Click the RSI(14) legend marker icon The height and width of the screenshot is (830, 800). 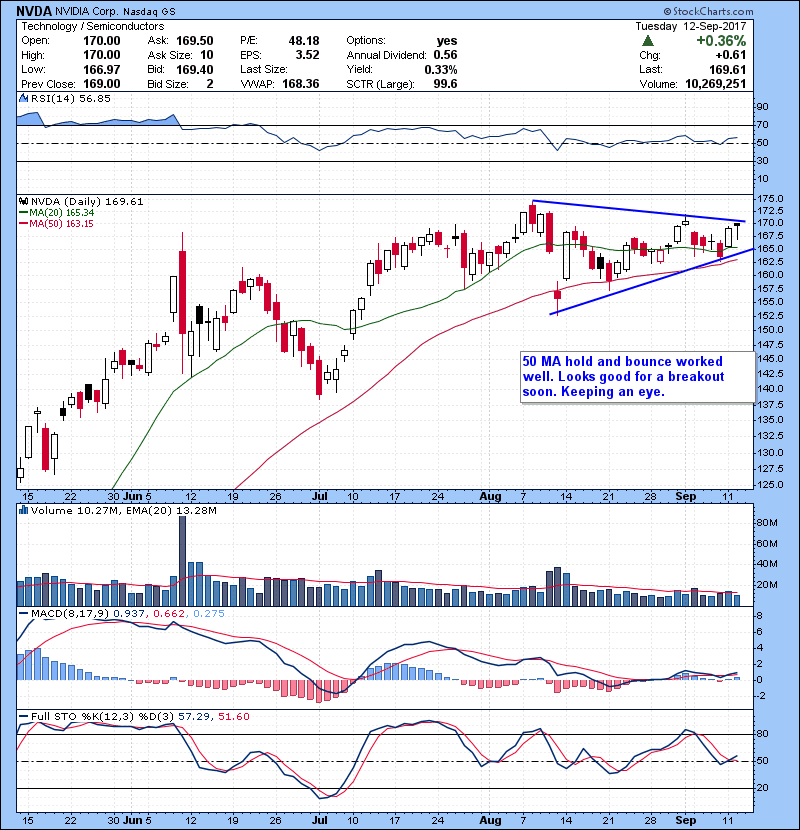(22, 99)
